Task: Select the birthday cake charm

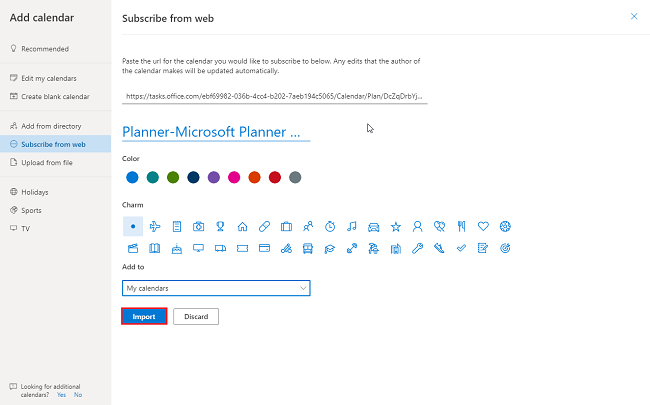Action: coord(177,248)
